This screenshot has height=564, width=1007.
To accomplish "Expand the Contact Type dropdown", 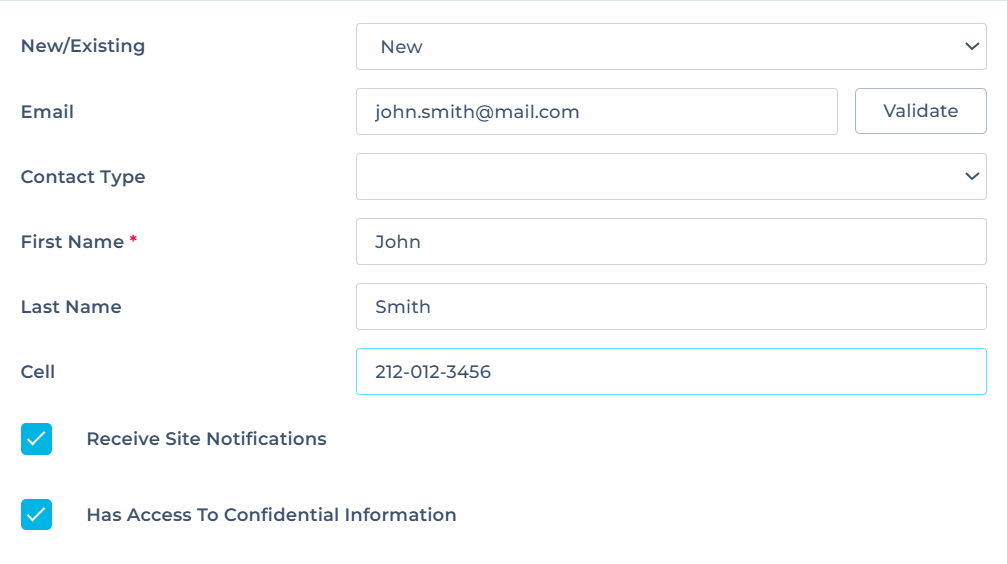I will [670, 177].
